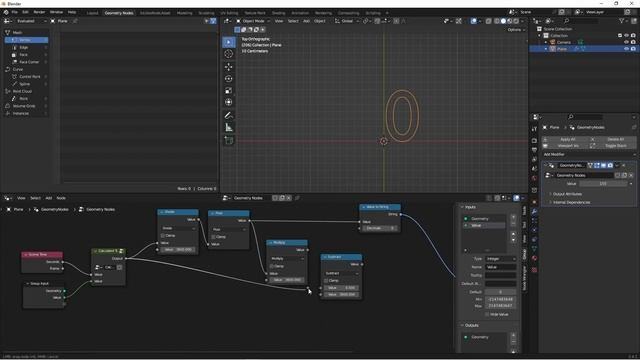The height and width of the screenshot is (360, 640).
Task: Unlink the Geometry Nodes group in node editor header
Action: click(x=289, y=198)
